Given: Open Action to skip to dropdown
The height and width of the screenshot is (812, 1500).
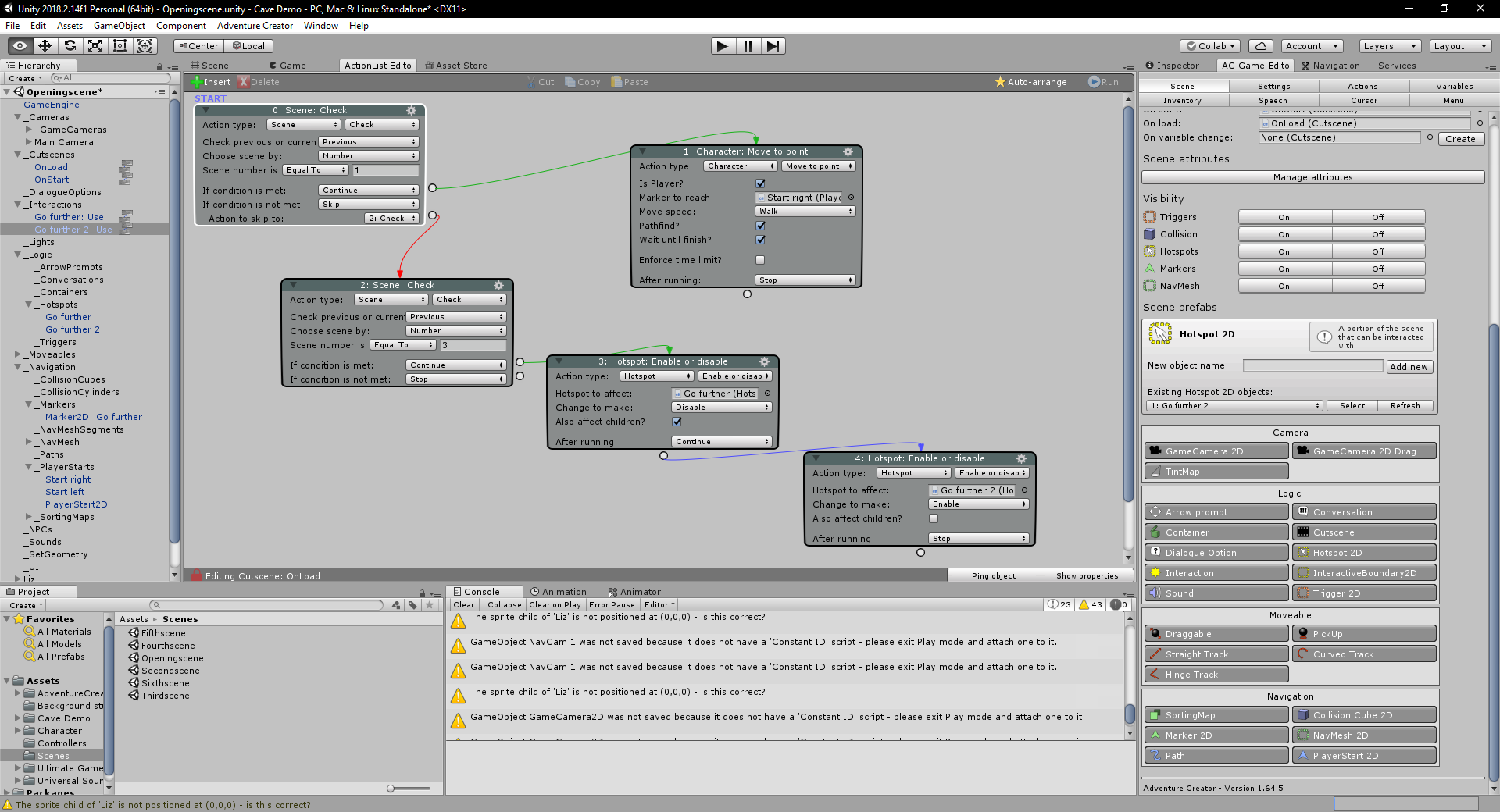Looking at the screenshot, I should pyautogui.click(x=391, y=219).
